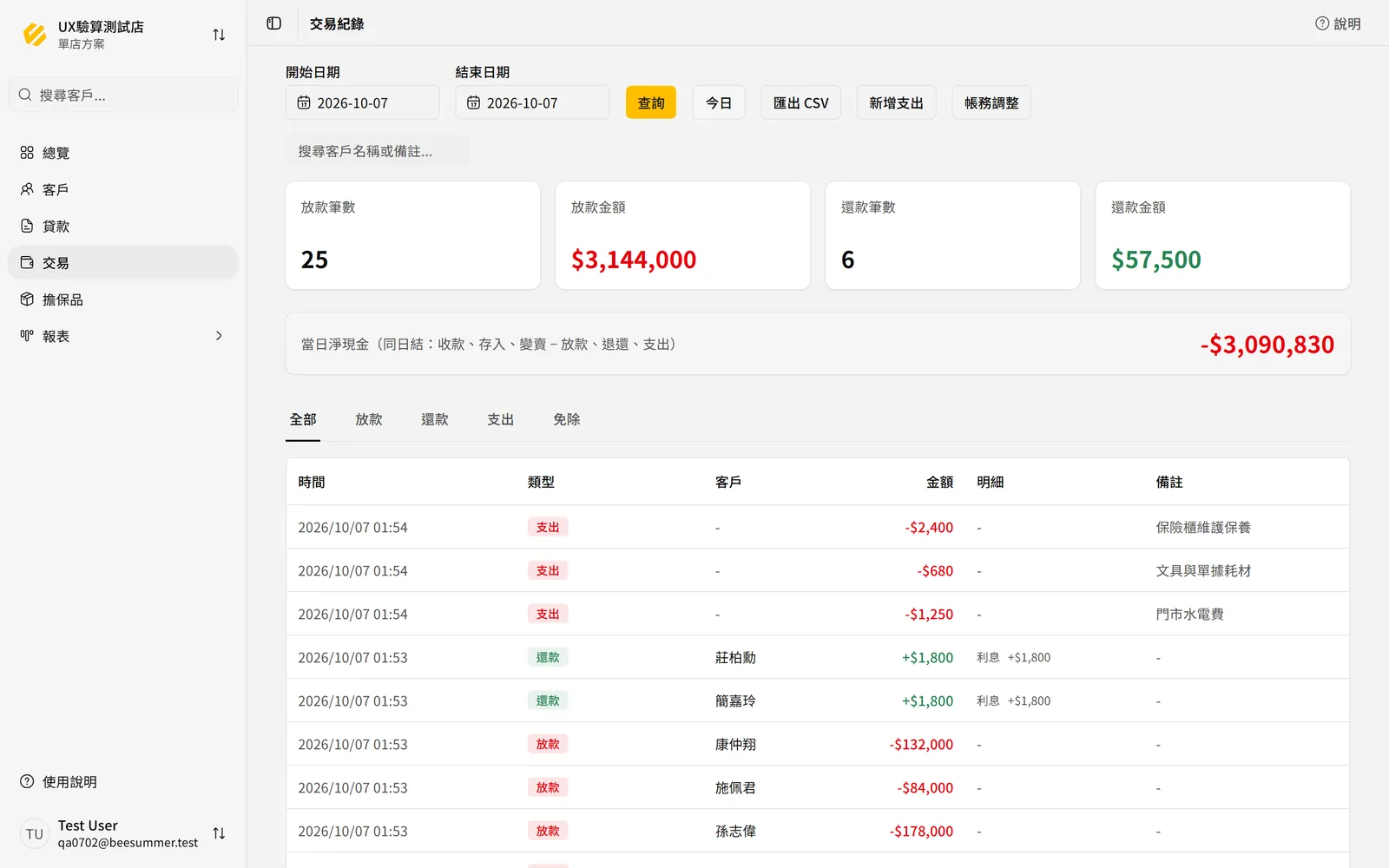Viewport: 1389px width, 868px height.
Task: Switch to the 放款 tab
Action: (369, 420)
